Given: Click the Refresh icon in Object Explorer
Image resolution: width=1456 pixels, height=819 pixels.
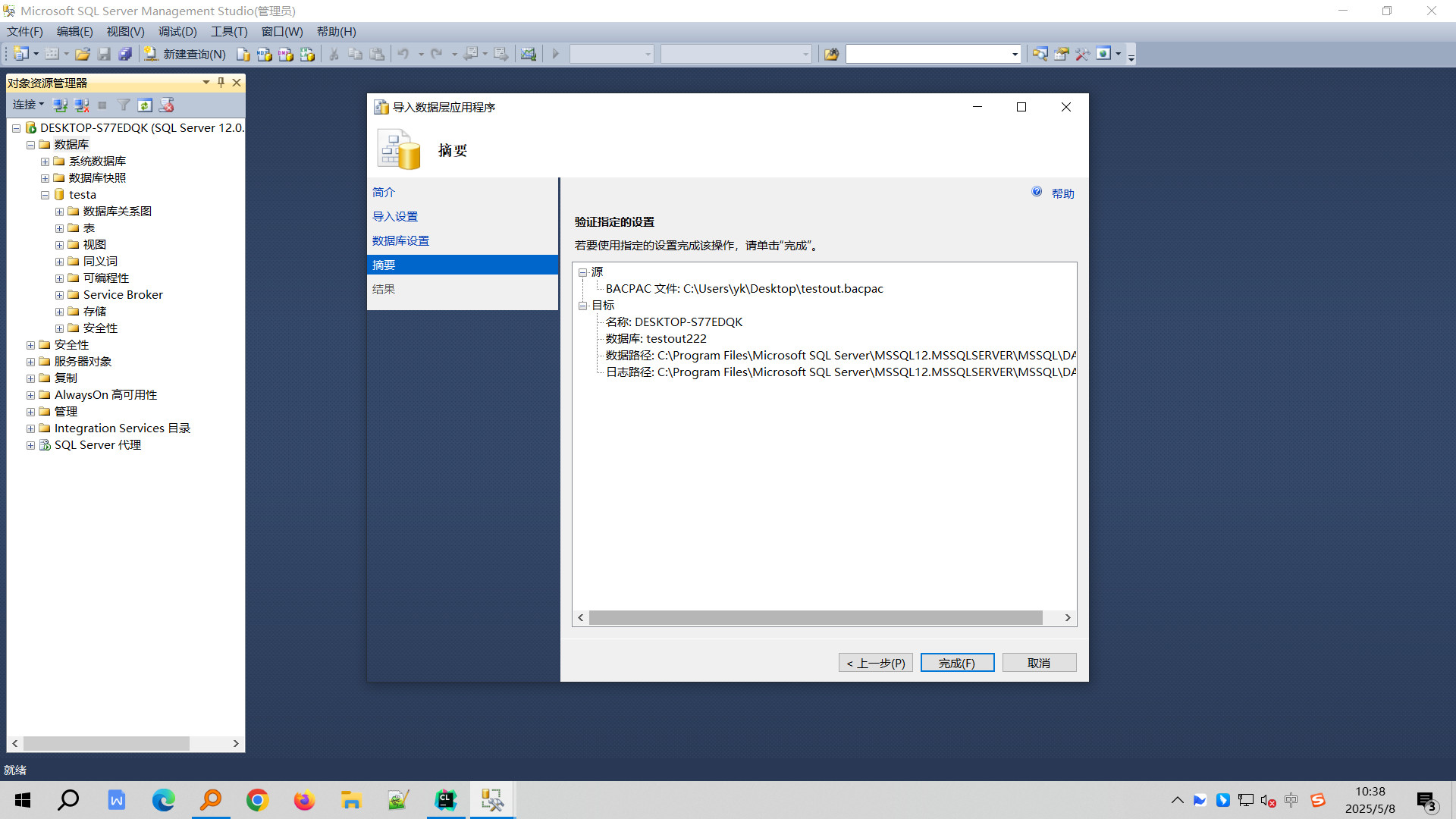Looking at the screenshot, I should coord(145,105).
